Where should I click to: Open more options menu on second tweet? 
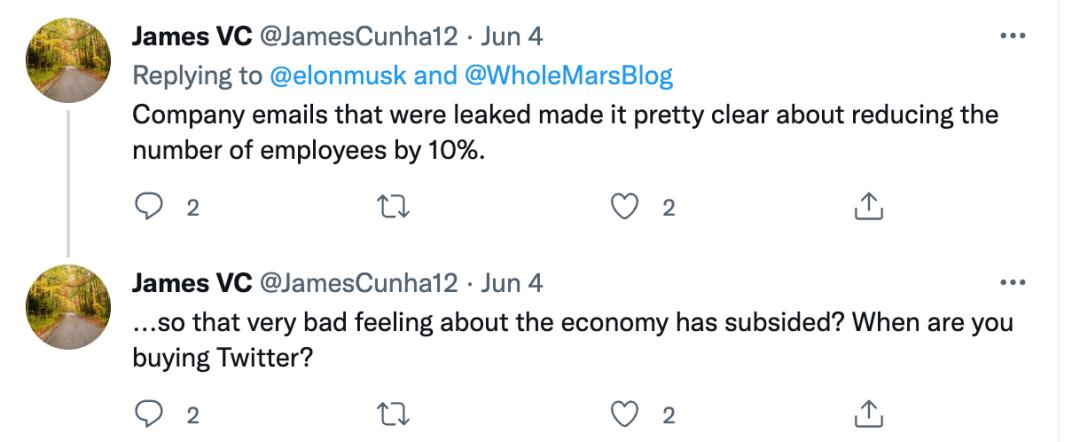click(x=1013, y=283)
